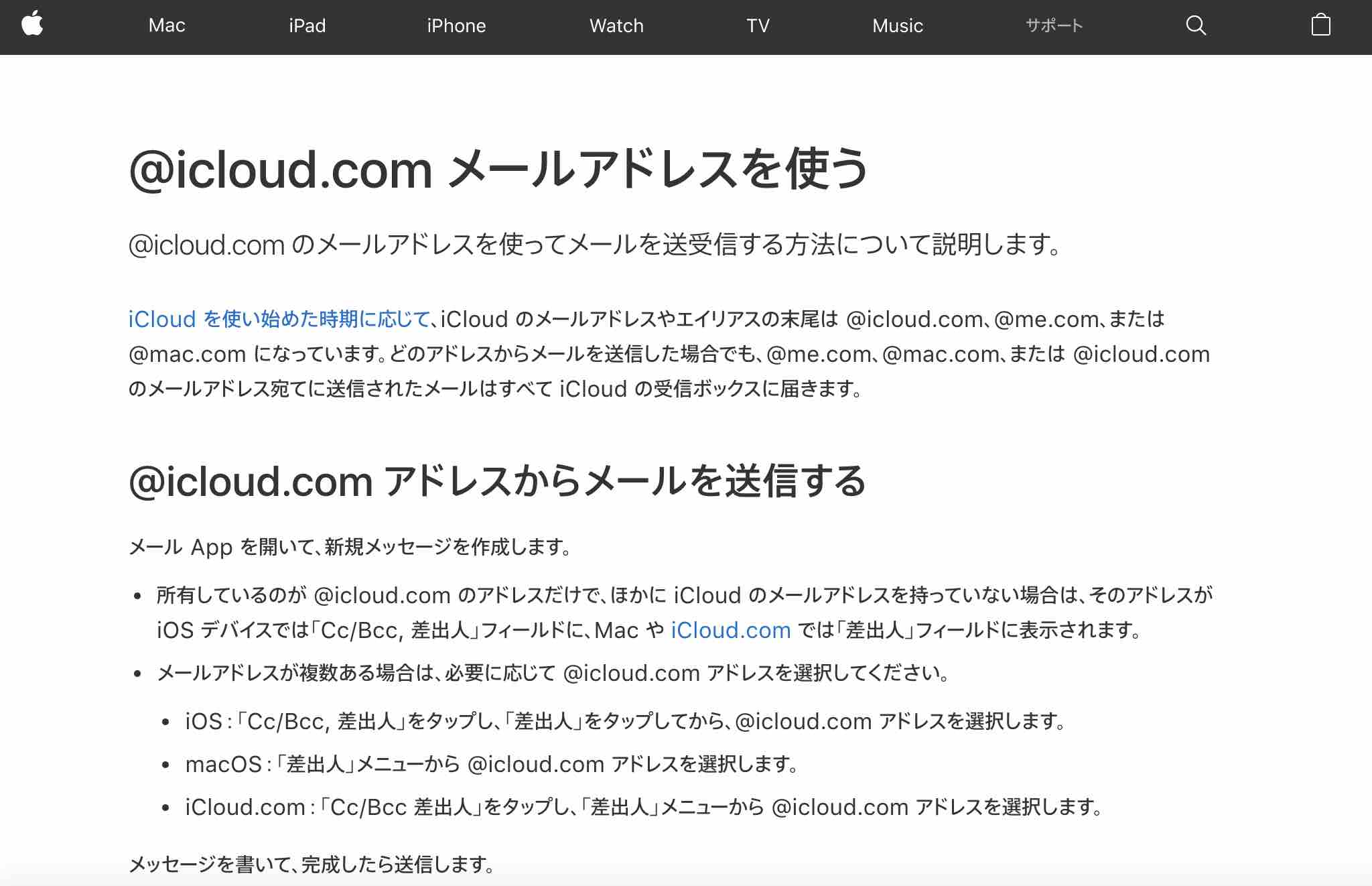Follow the iCloud を使い始めた時期に応じて link
1372x886 pixels.
(x=279, y=319)
